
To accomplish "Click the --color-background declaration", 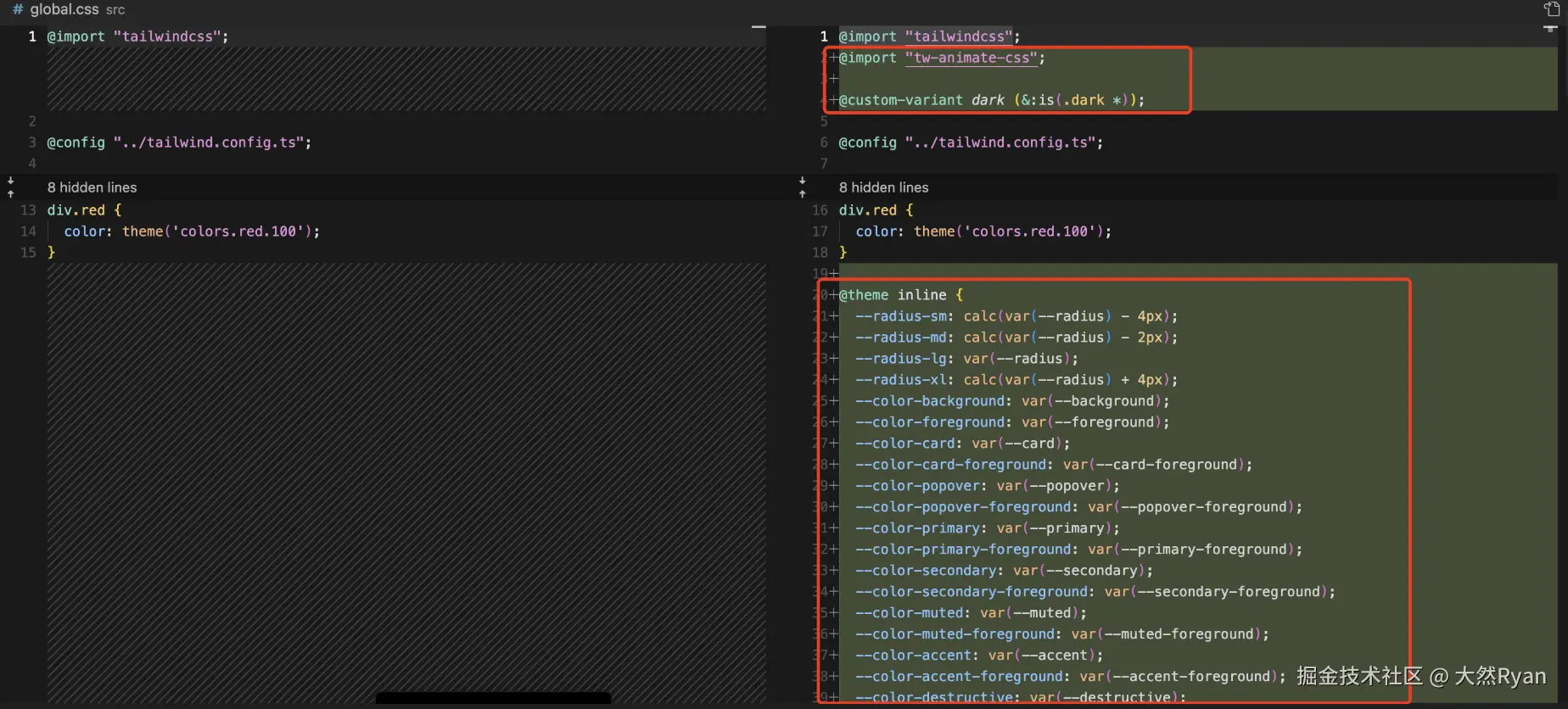I will [1012, 401].
